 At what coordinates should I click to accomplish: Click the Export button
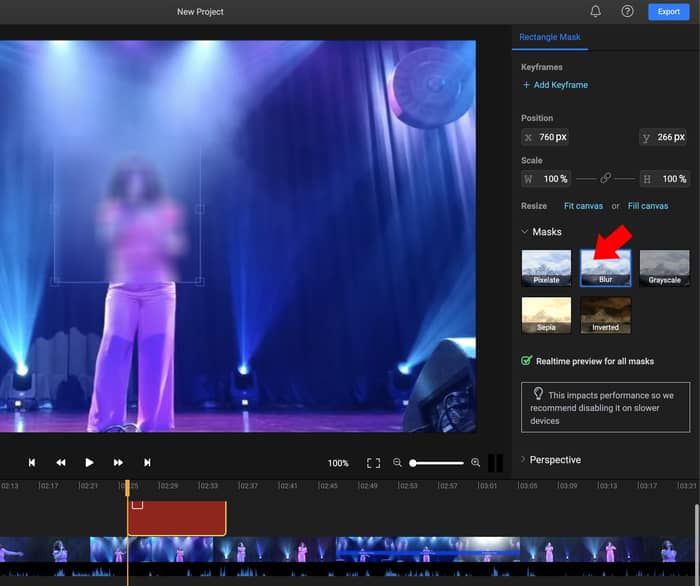(669, 12)
